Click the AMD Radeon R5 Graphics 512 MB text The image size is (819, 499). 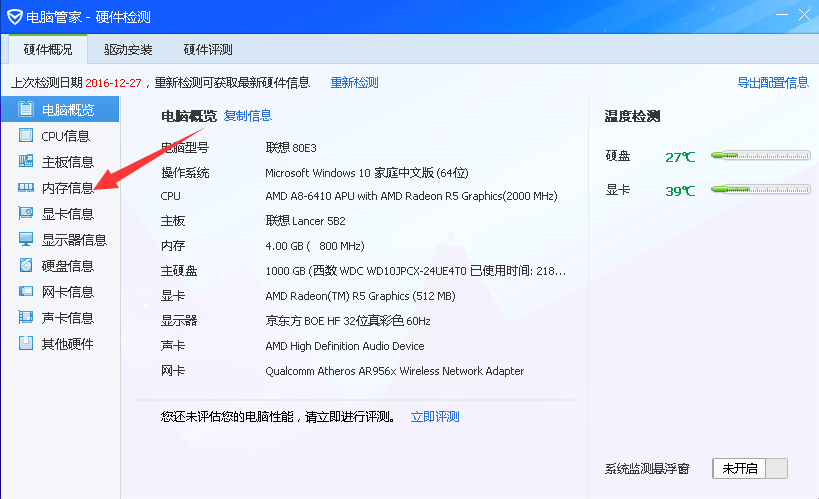360,296
